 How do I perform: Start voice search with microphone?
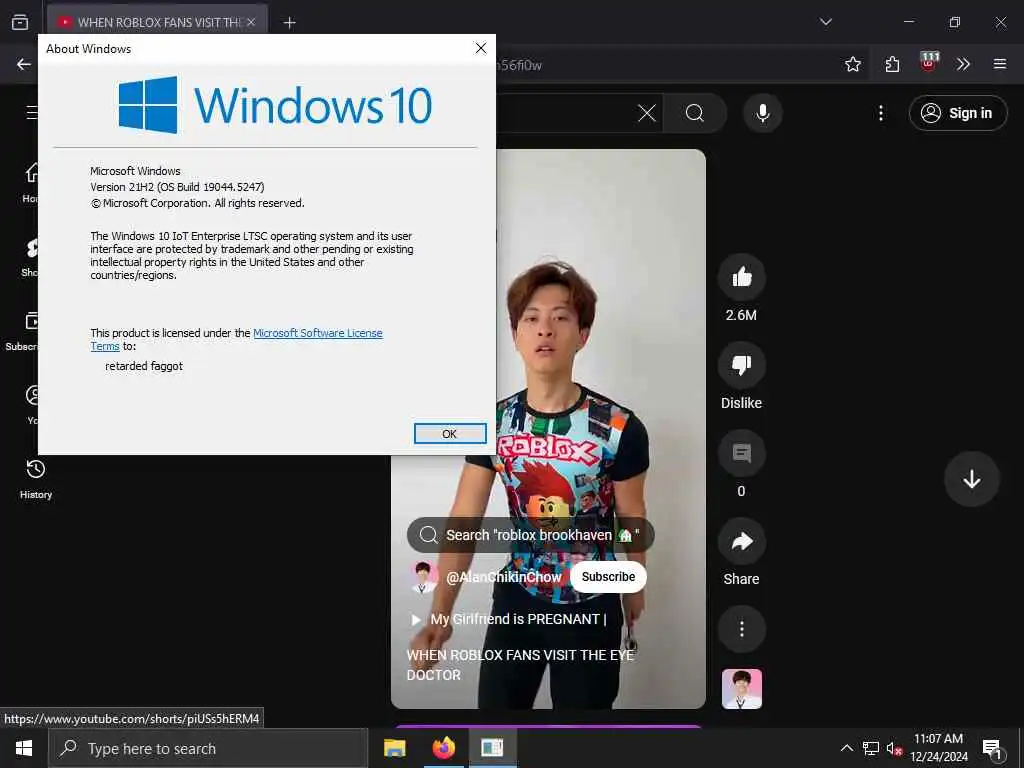(x=762, y=113)
